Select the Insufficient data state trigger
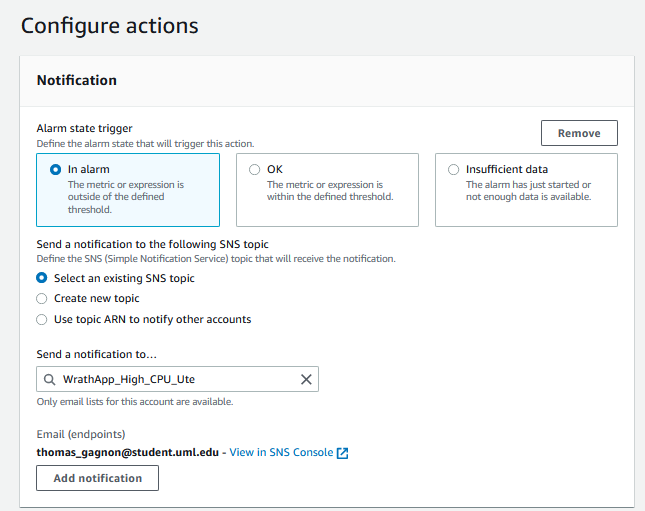 pos(454,170)
